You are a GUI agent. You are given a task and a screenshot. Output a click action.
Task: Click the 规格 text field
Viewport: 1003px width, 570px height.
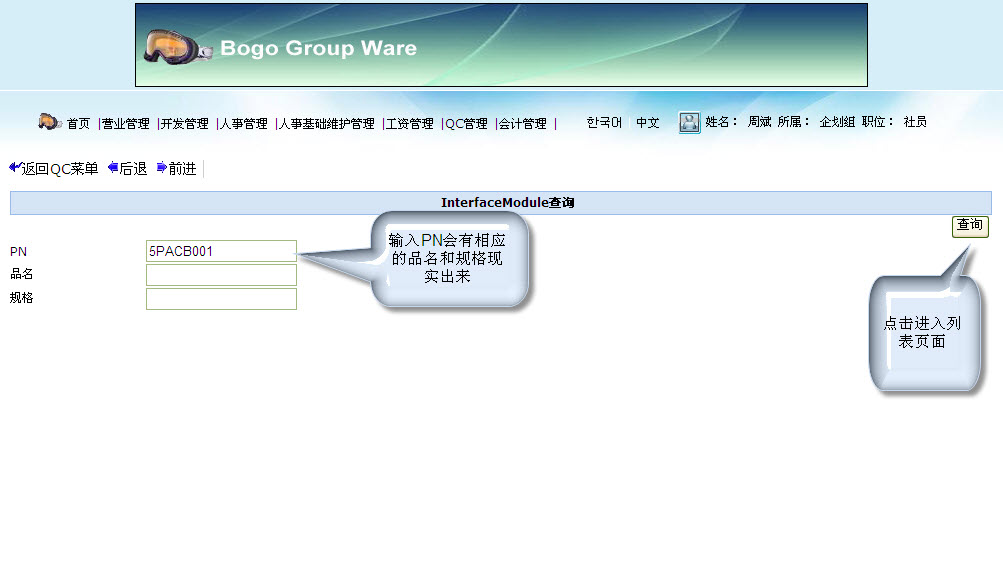(221, 299)
